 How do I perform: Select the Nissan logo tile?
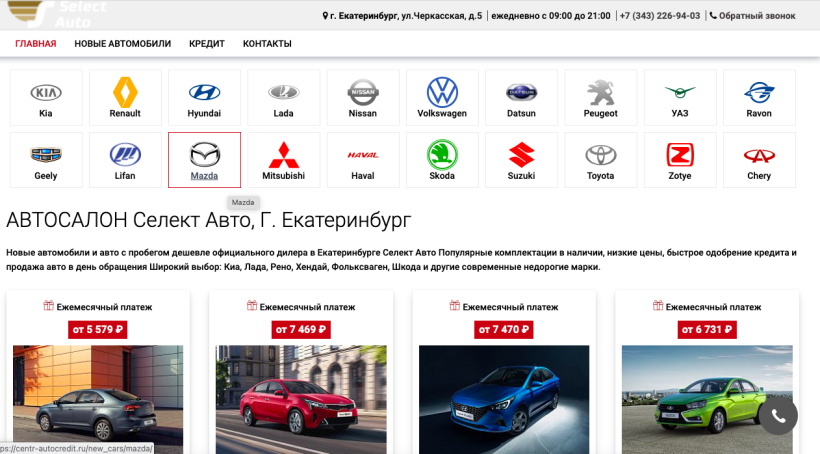(363, 98)
